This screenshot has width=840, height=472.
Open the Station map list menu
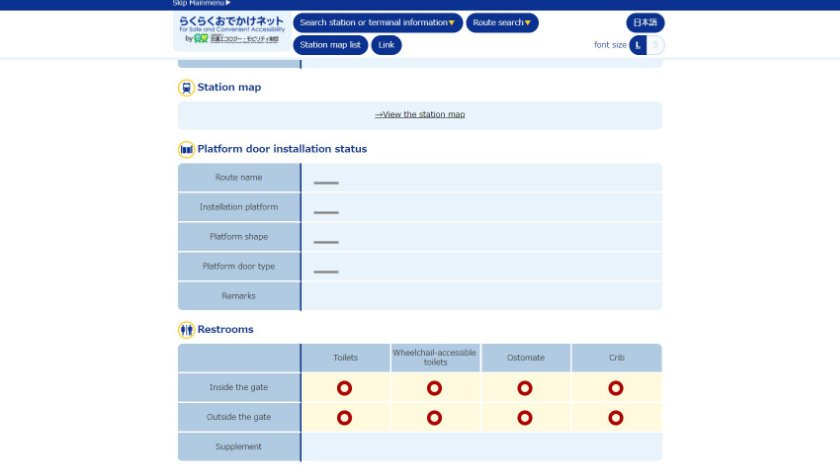[x=330, y=45]
